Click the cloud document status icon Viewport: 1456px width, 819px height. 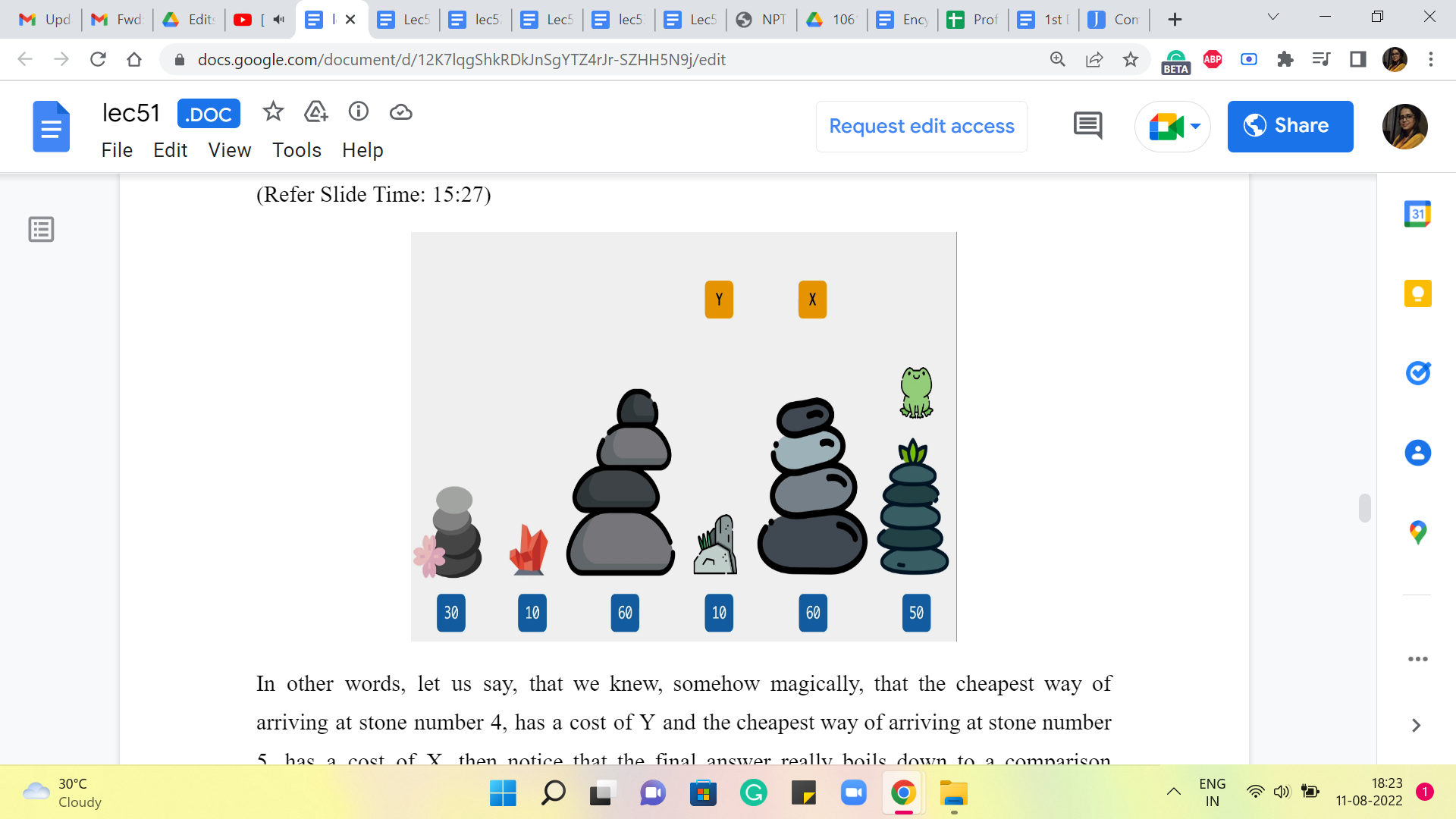click(400, 112)
